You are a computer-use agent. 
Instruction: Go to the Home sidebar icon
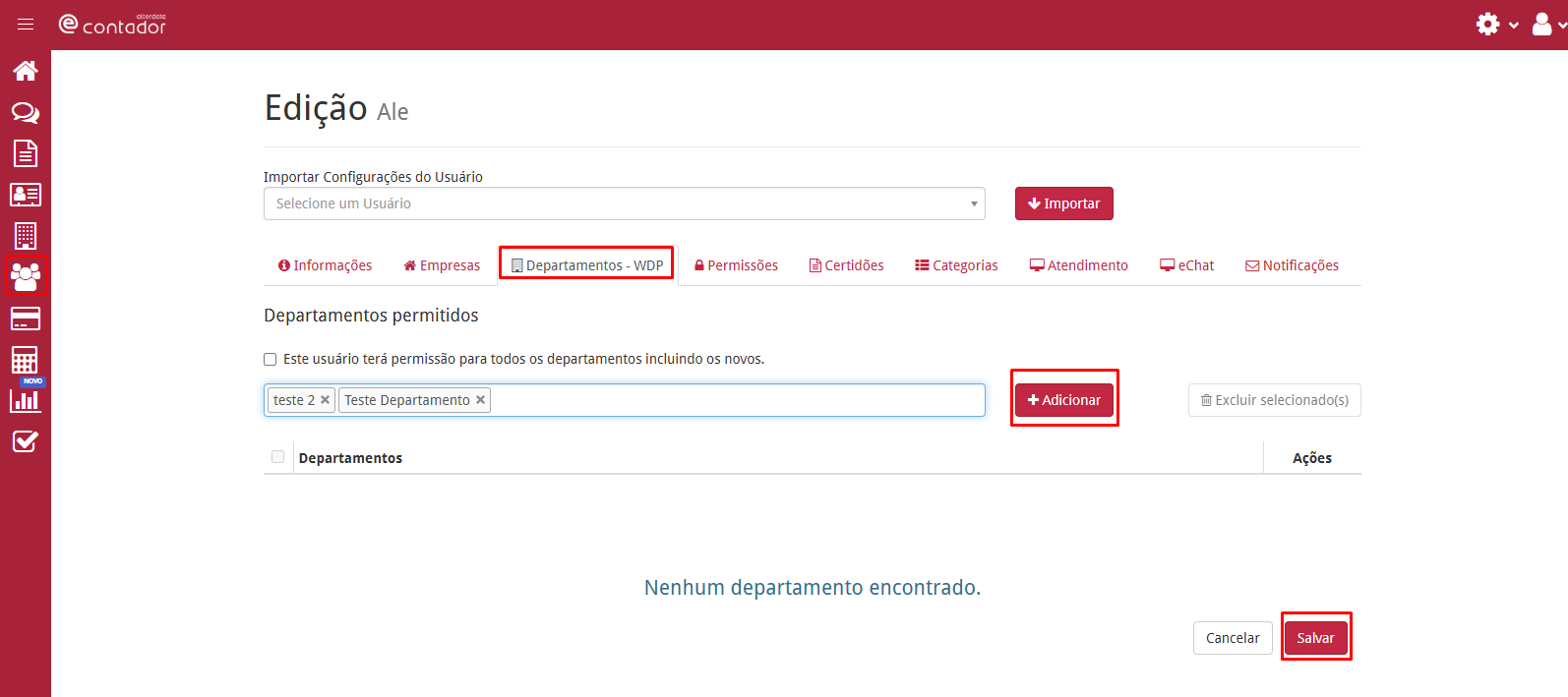[26, 71]
